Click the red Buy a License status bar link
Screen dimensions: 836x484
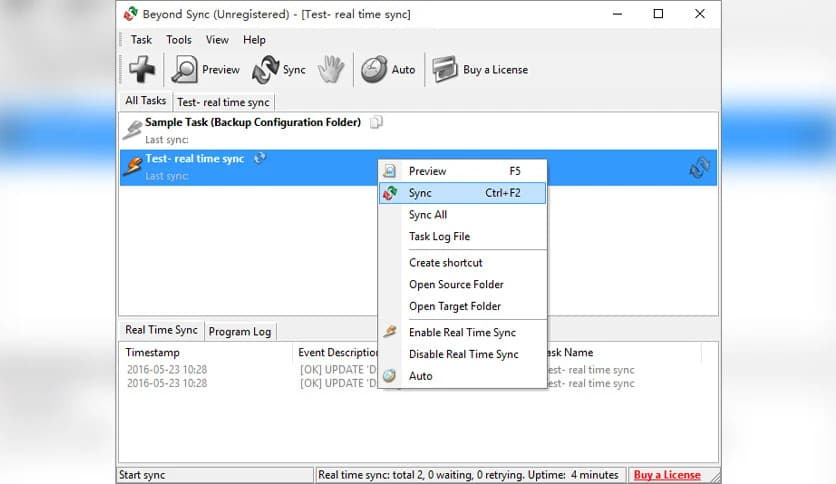(667, 475)
